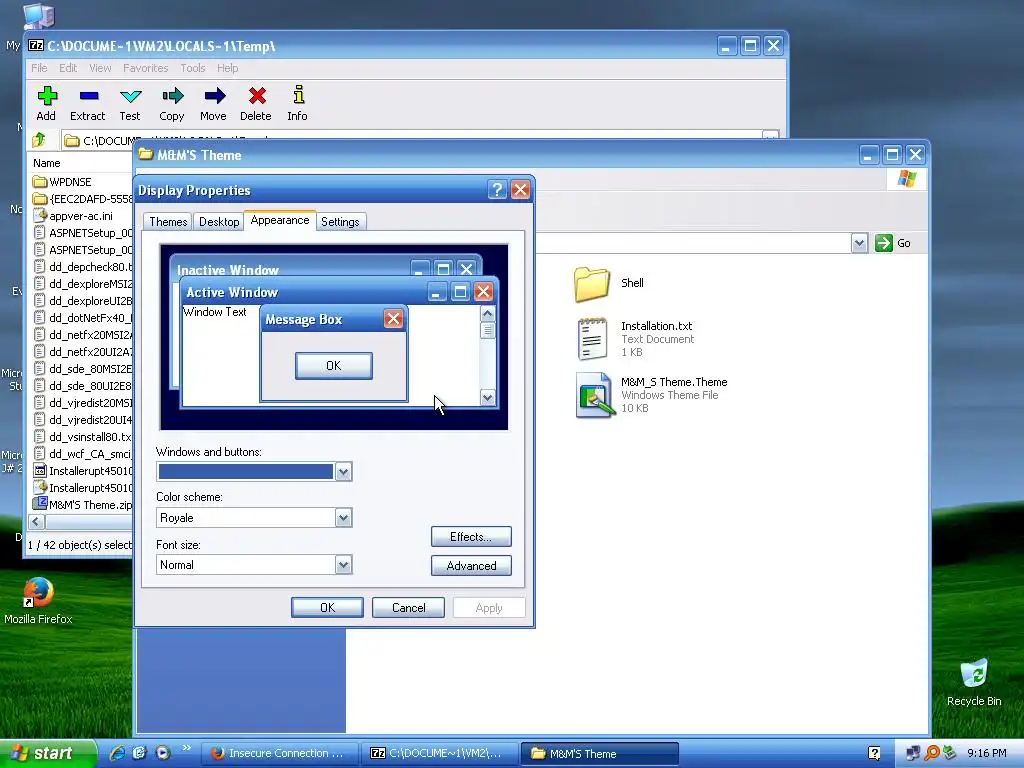Click the Copy icon in 7-Zip toolbar
Image resolution: width=1024 pixels, height=768 pixels.
(x=172, y=97)
